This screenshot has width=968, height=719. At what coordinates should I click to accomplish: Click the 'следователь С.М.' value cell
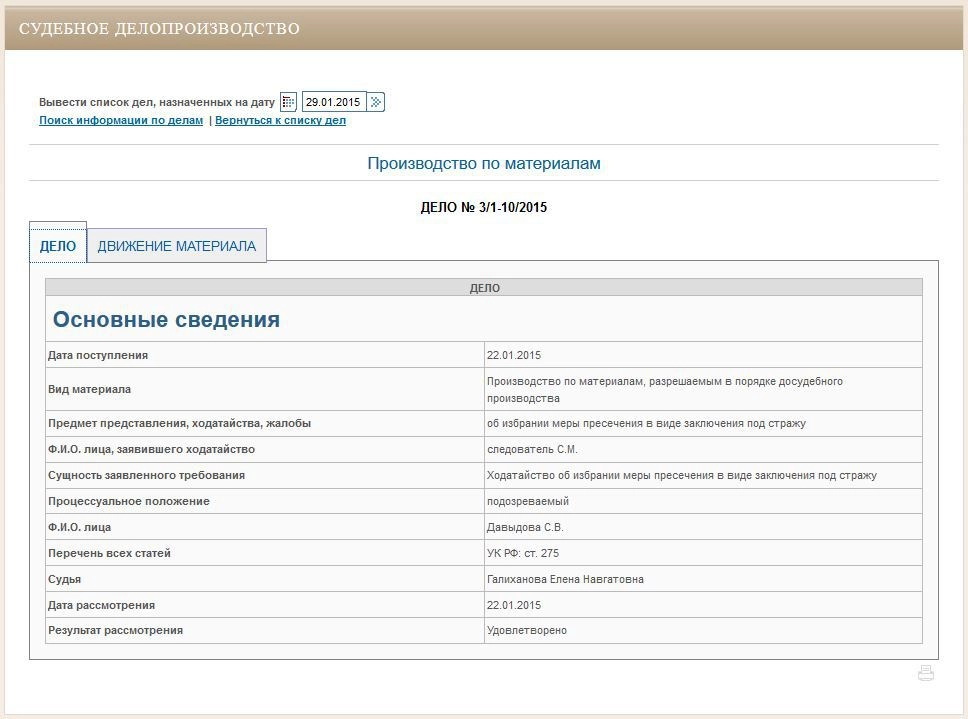(532, 450)
